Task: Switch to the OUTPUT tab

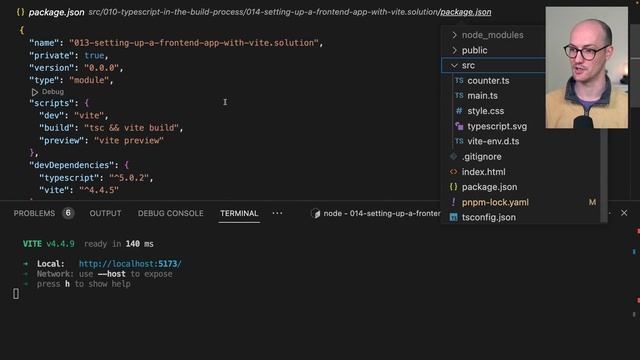Action: (x=105, y=213)
